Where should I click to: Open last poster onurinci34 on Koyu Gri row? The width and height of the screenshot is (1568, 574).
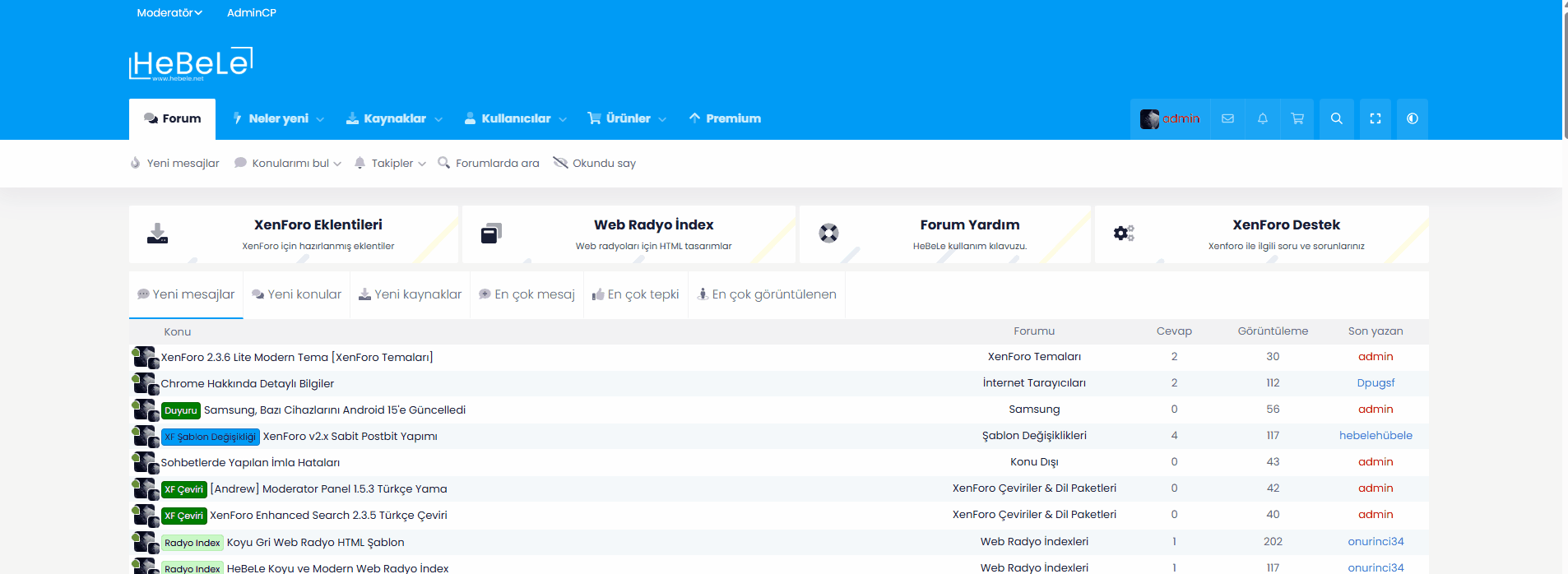tap(1375, 541)
